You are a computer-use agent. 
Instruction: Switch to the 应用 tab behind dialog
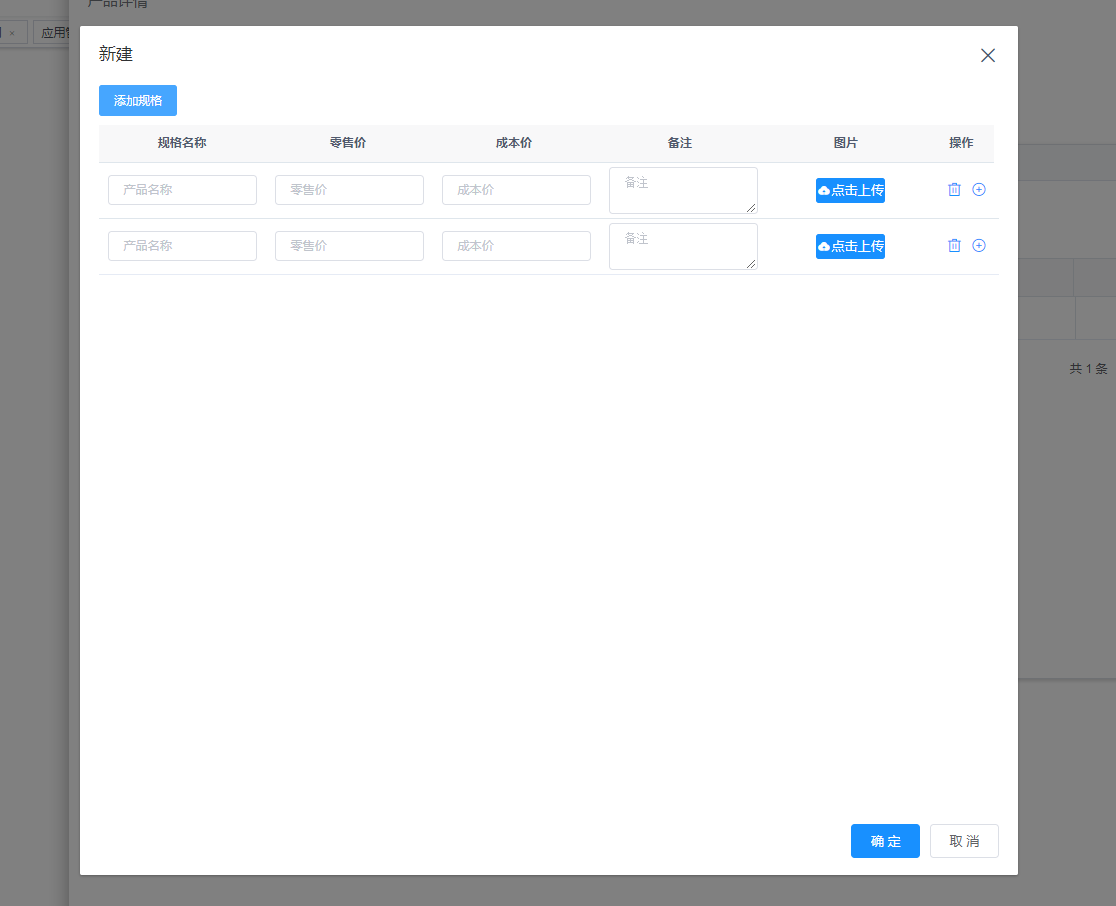[x=55, y=33]
